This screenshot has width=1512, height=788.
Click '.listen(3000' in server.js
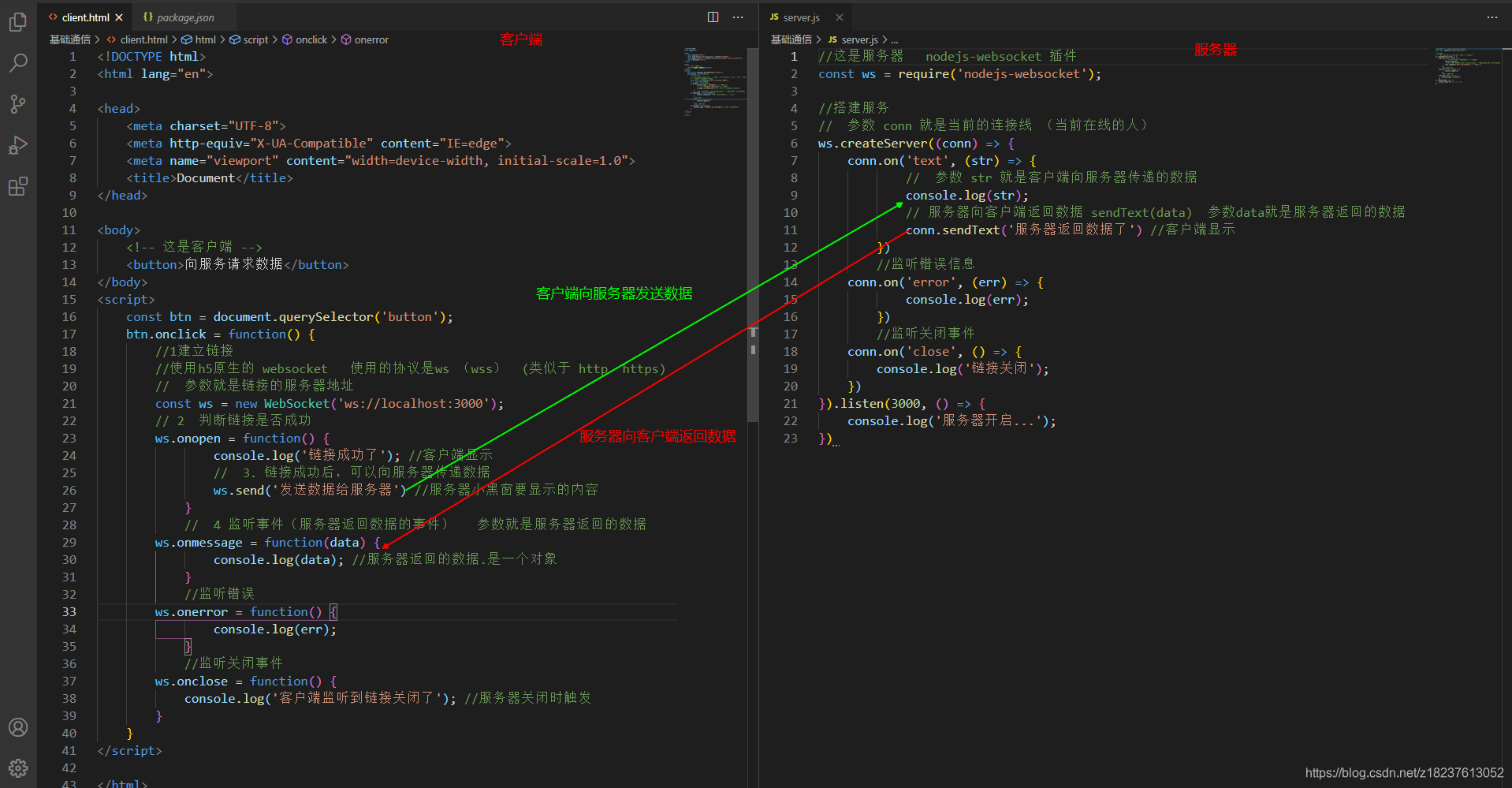(x=877, y=404)
